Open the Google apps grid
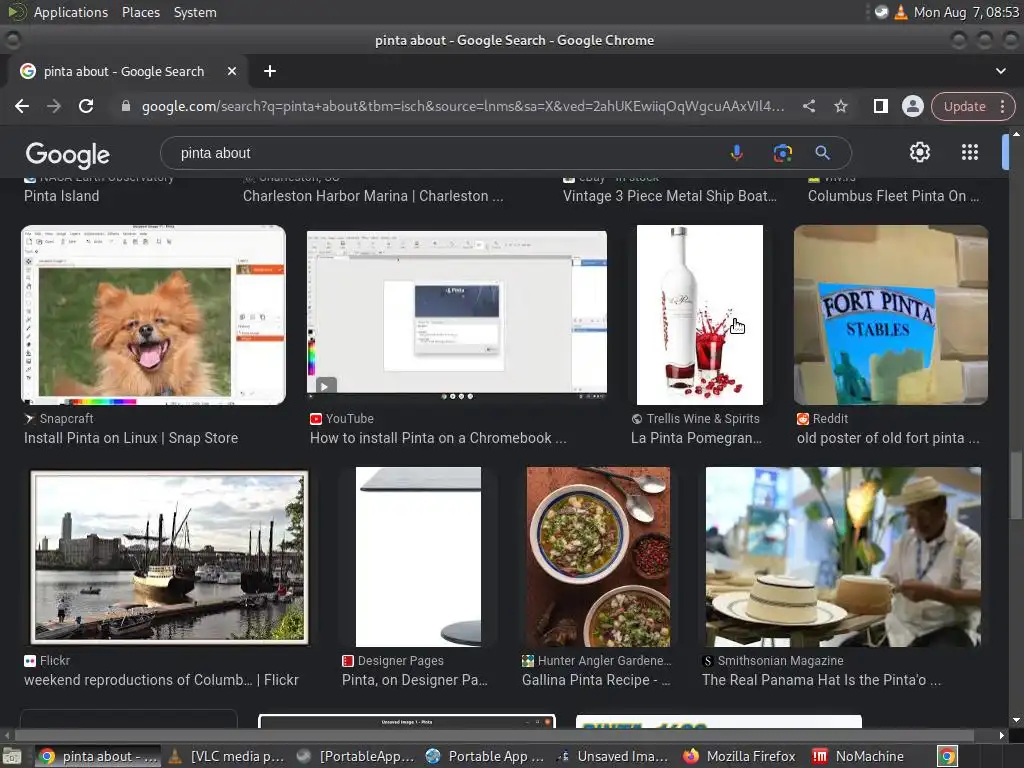The height and width of the screenshot is (768, 1024). click(970, 152)
